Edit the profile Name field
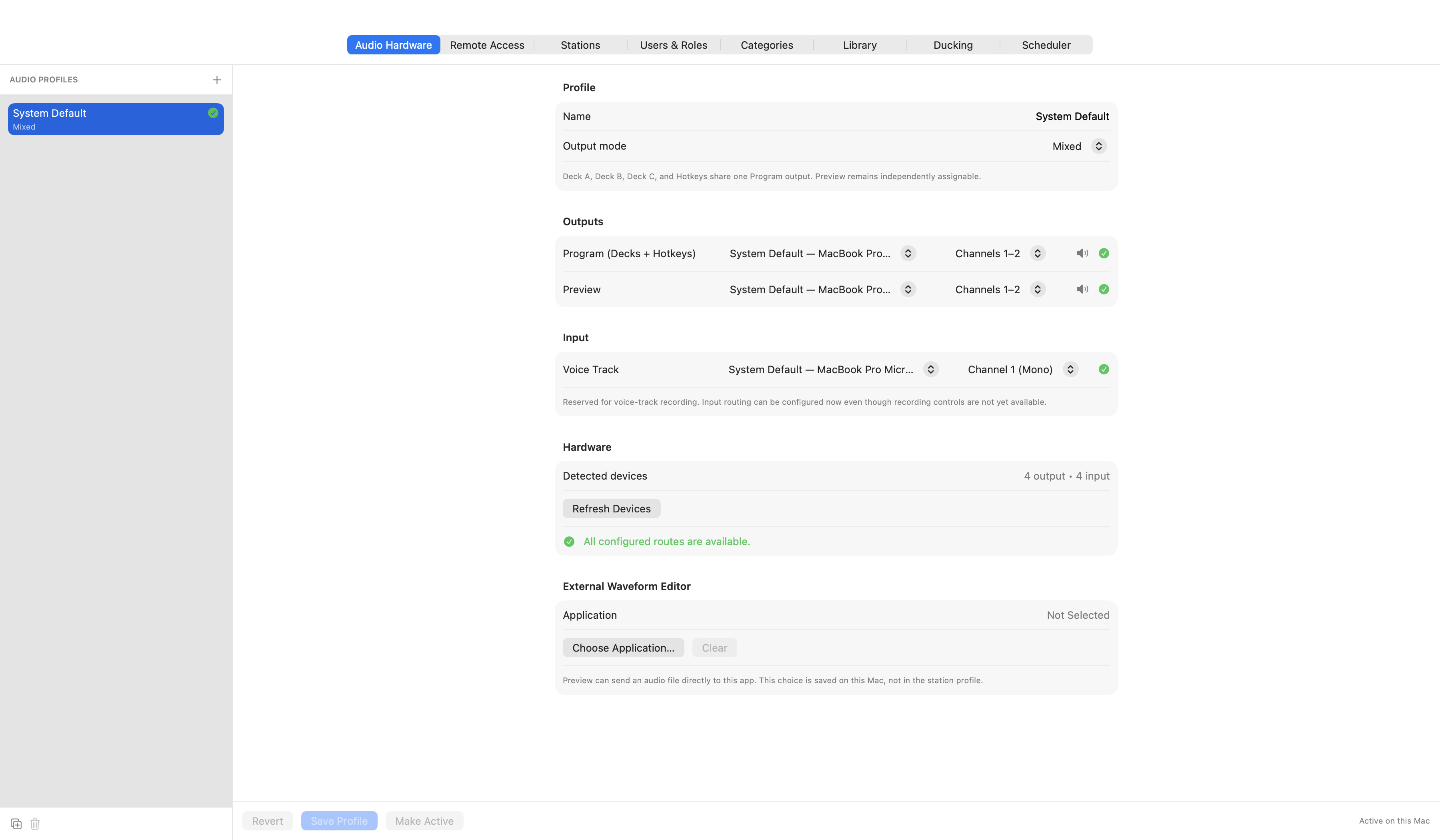This screenshot has width=1440, height=840. pyautogui.click(x=836, y=116)
